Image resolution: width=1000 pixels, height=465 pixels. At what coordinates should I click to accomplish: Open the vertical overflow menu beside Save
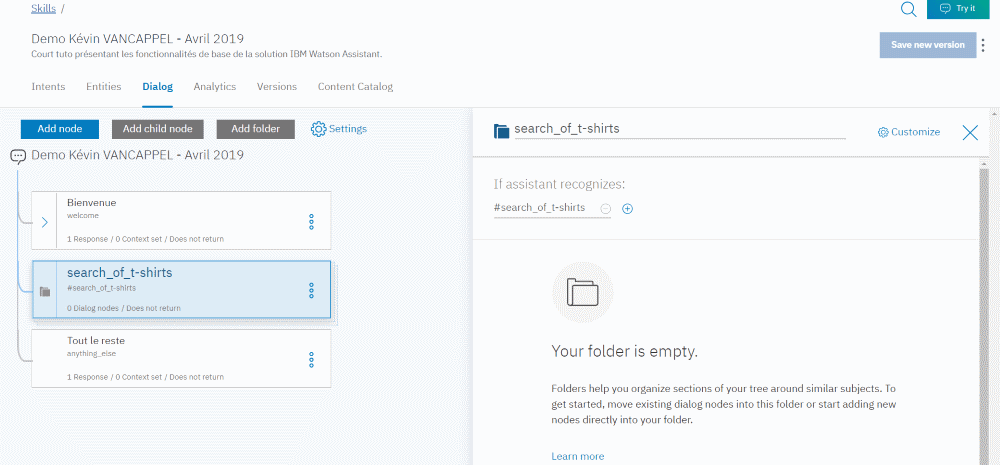pyautogui.click(x=983, y=45)
